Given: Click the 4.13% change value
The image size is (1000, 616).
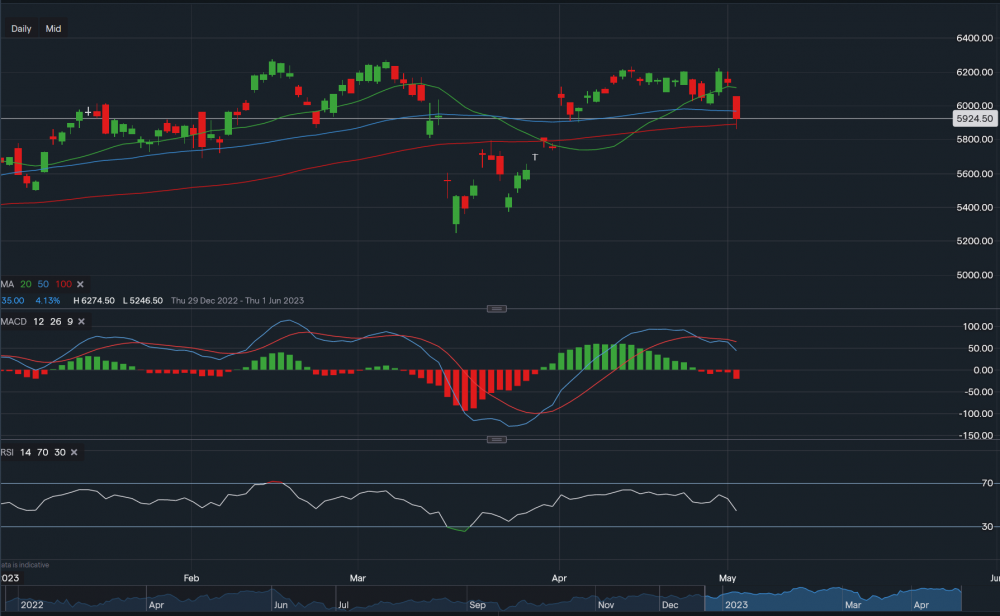Looking at the screenshot, I should 47,301.
